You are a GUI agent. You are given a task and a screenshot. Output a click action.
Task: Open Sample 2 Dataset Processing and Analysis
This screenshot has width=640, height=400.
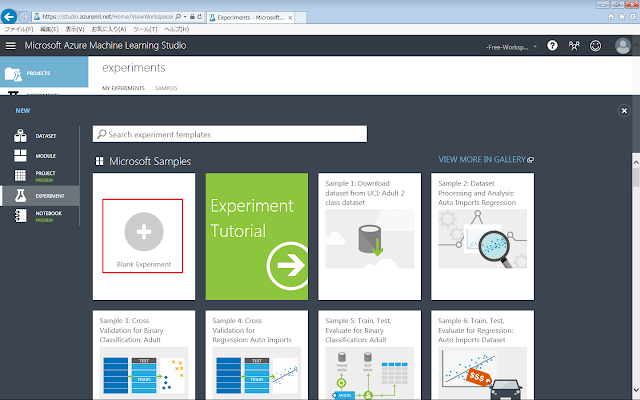click(x=482, y=236)
